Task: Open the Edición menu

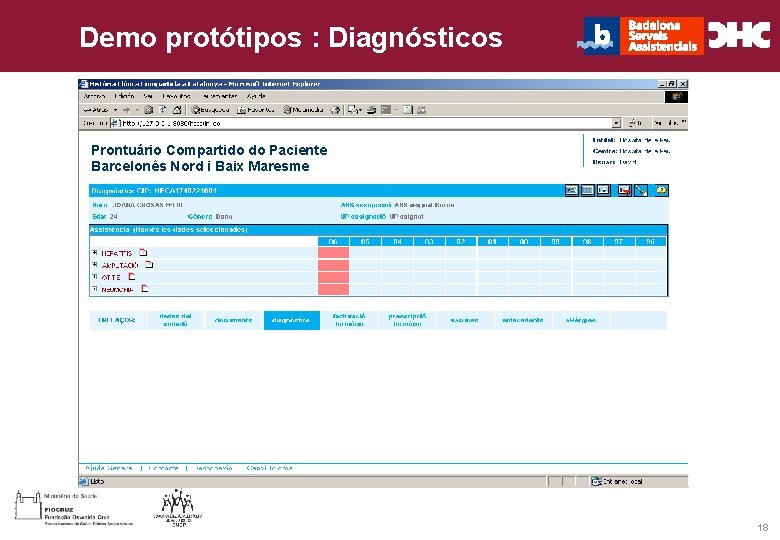Action: coord(124,96)
